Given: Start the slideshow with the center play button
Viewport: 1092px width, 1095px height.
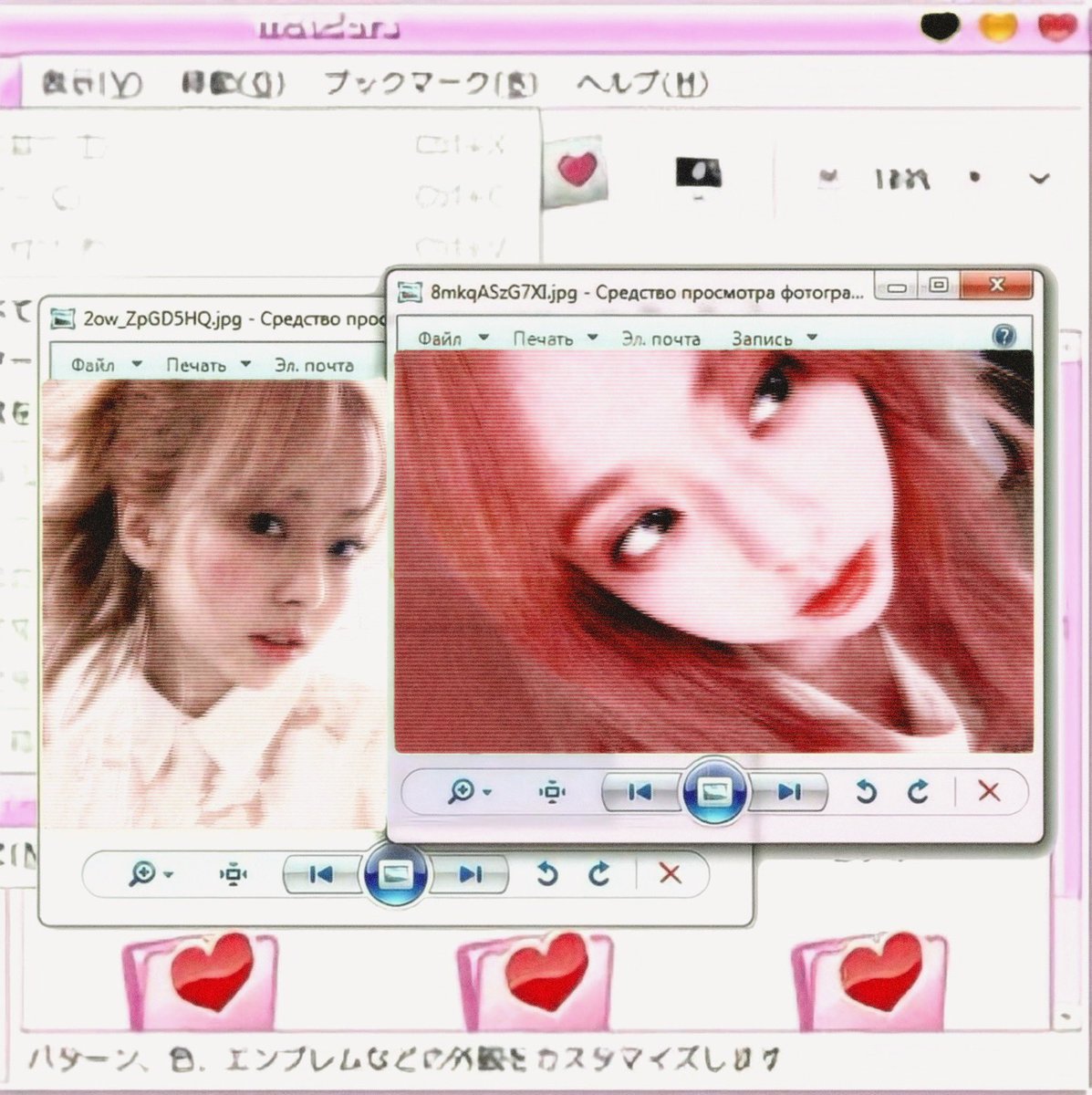Looking at the screenshot, I should pos(713,792).
